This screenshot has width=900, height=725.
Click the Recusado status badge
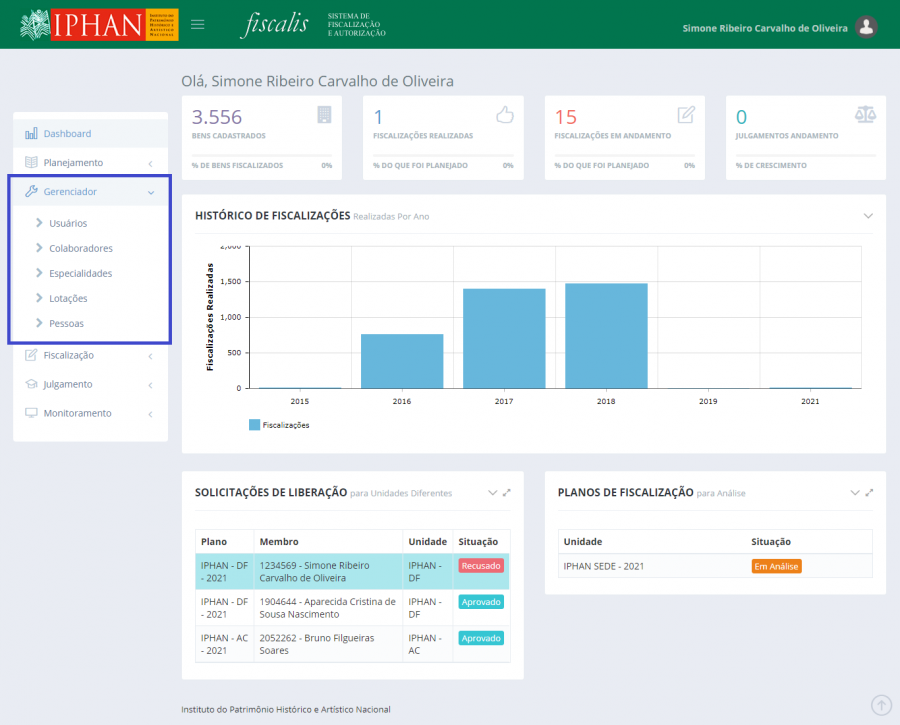[x=481, y=566]
